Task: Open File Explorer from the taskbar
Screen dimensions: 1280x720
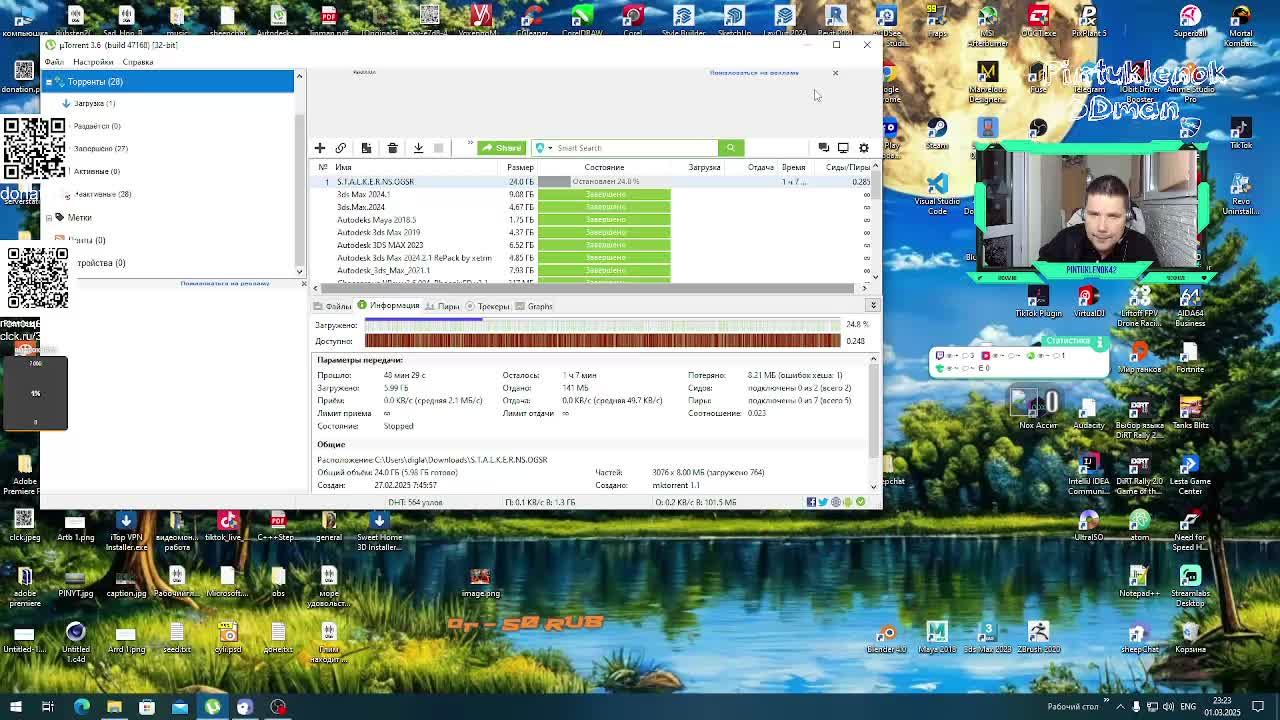Action: [114, 707]
